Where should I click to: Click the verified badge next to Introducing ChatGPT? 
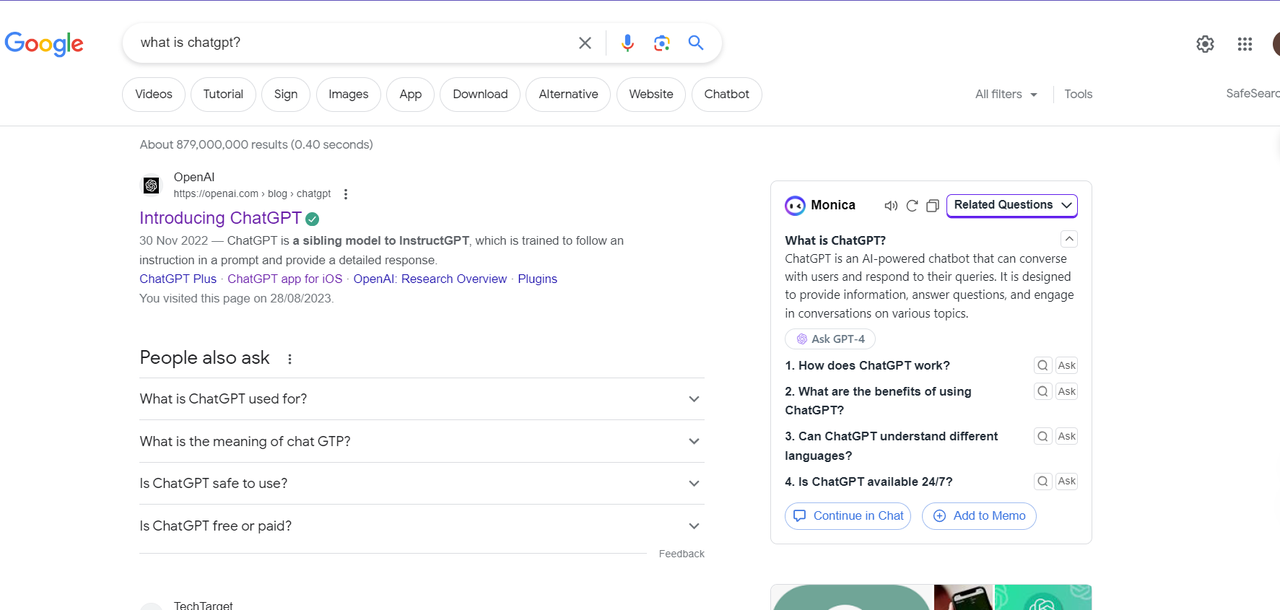point(313,219)
